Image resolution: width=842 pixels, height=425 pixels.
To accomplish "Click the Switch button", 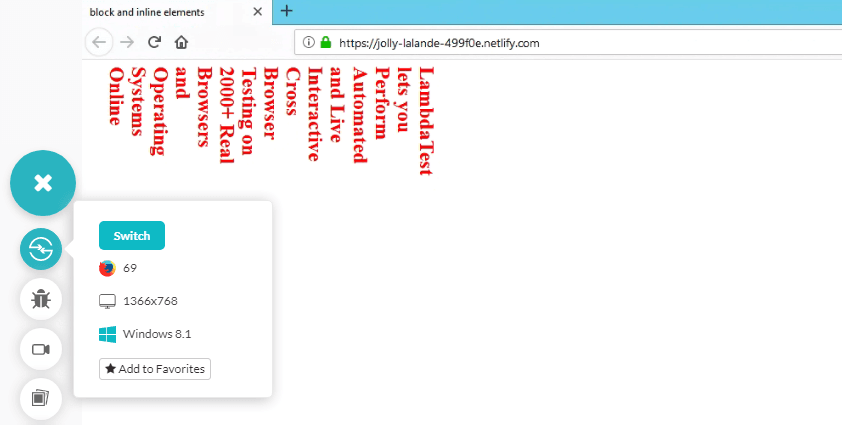I will (x=132, y=235).
